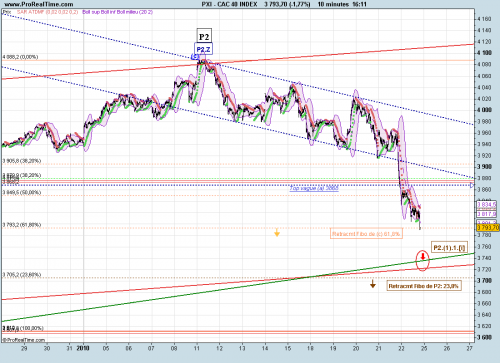Click the Prix label in the chart corner
Viewport: 500px width, 363px height.
click(7, 12)
